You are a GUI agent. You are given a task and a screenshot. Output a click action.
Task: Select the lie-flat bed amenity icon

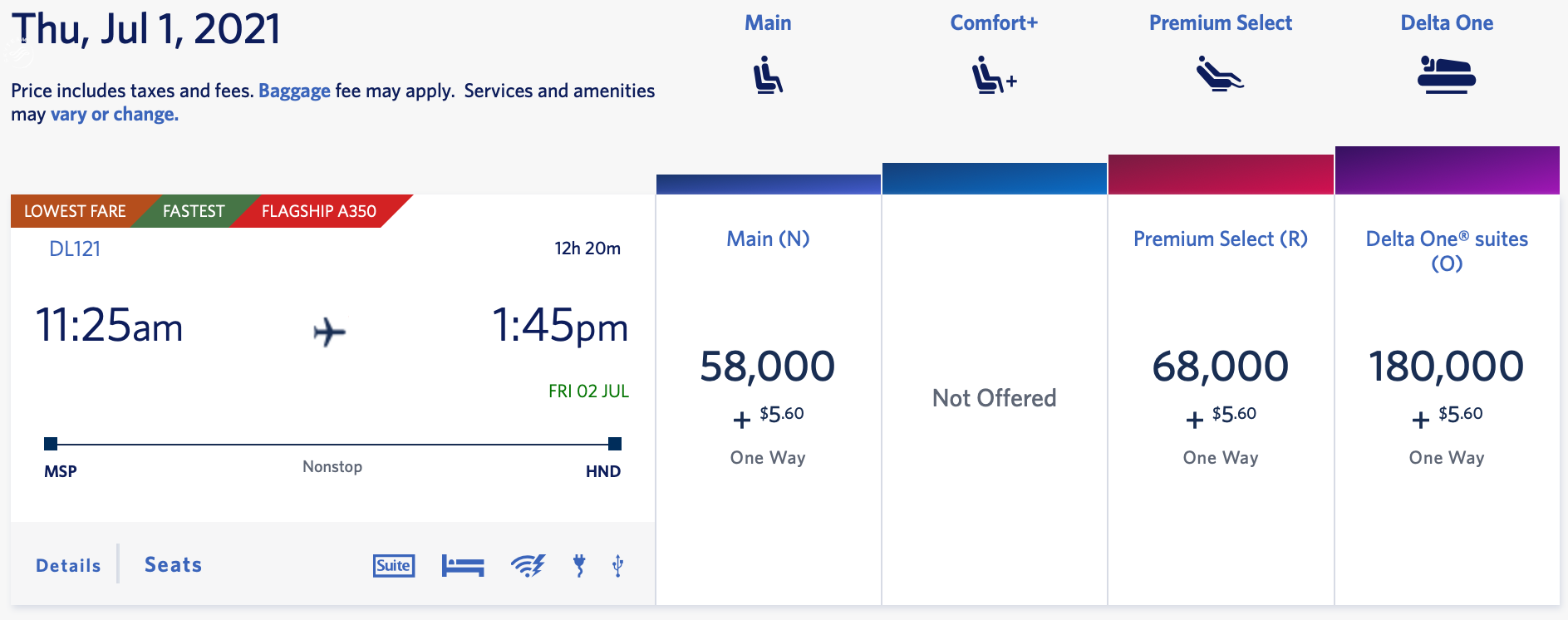pyautogui.click(x=463, y=565)
